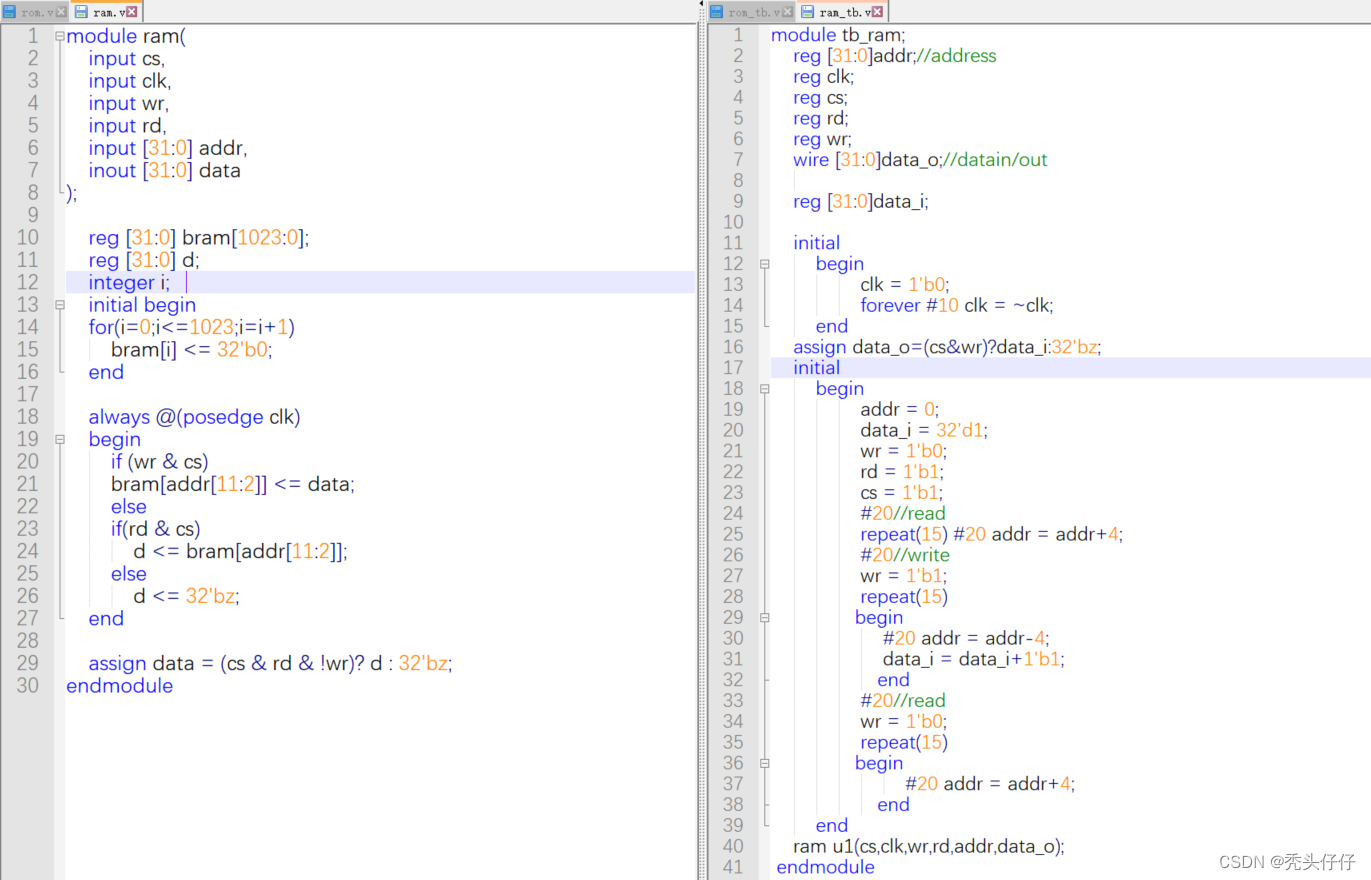Select the ram.v tab

tap(106, 11)
